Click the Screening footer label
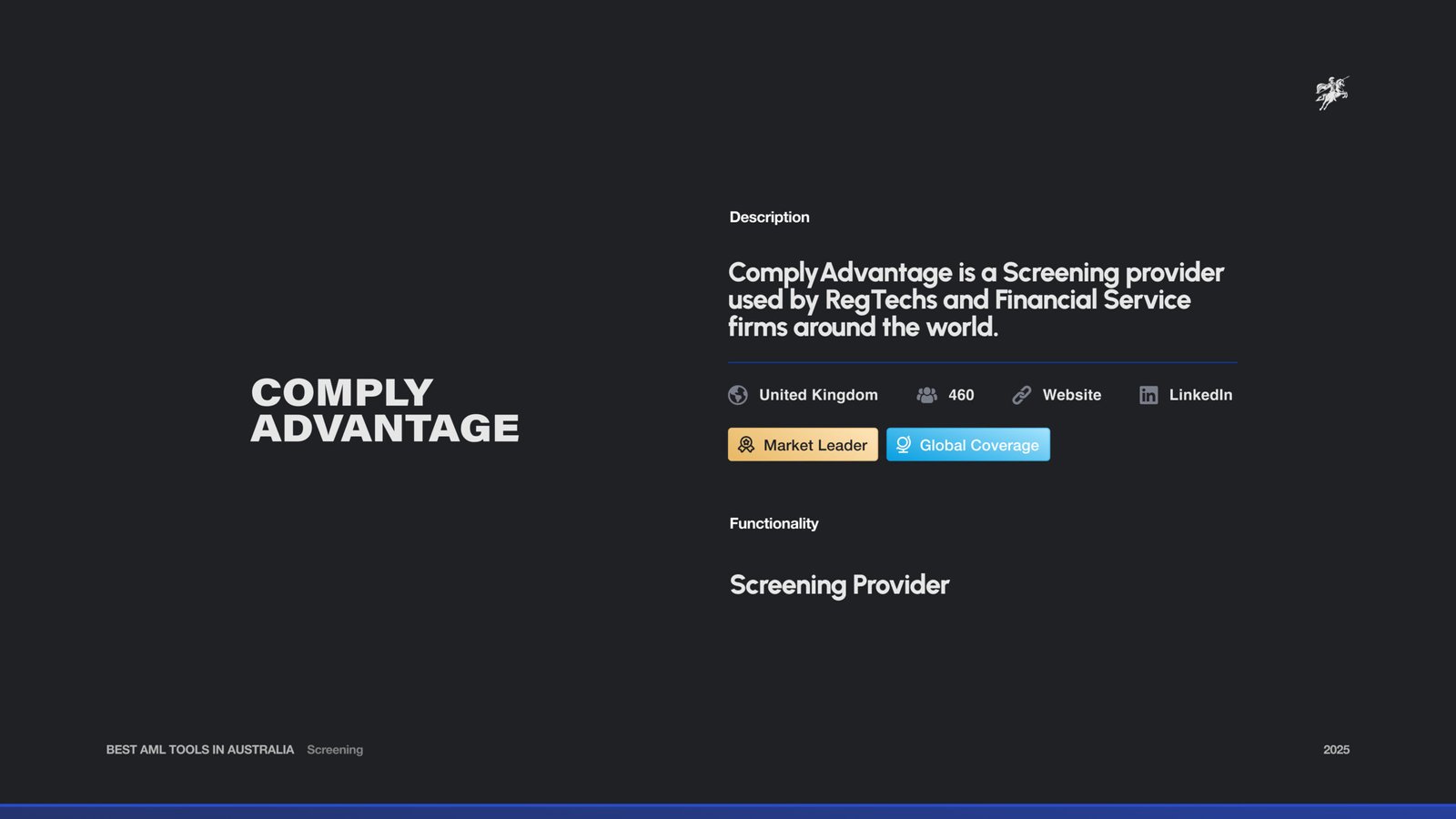Image resolution: width=1456 pixels, height=819 pixels. [x=335, y=750]
